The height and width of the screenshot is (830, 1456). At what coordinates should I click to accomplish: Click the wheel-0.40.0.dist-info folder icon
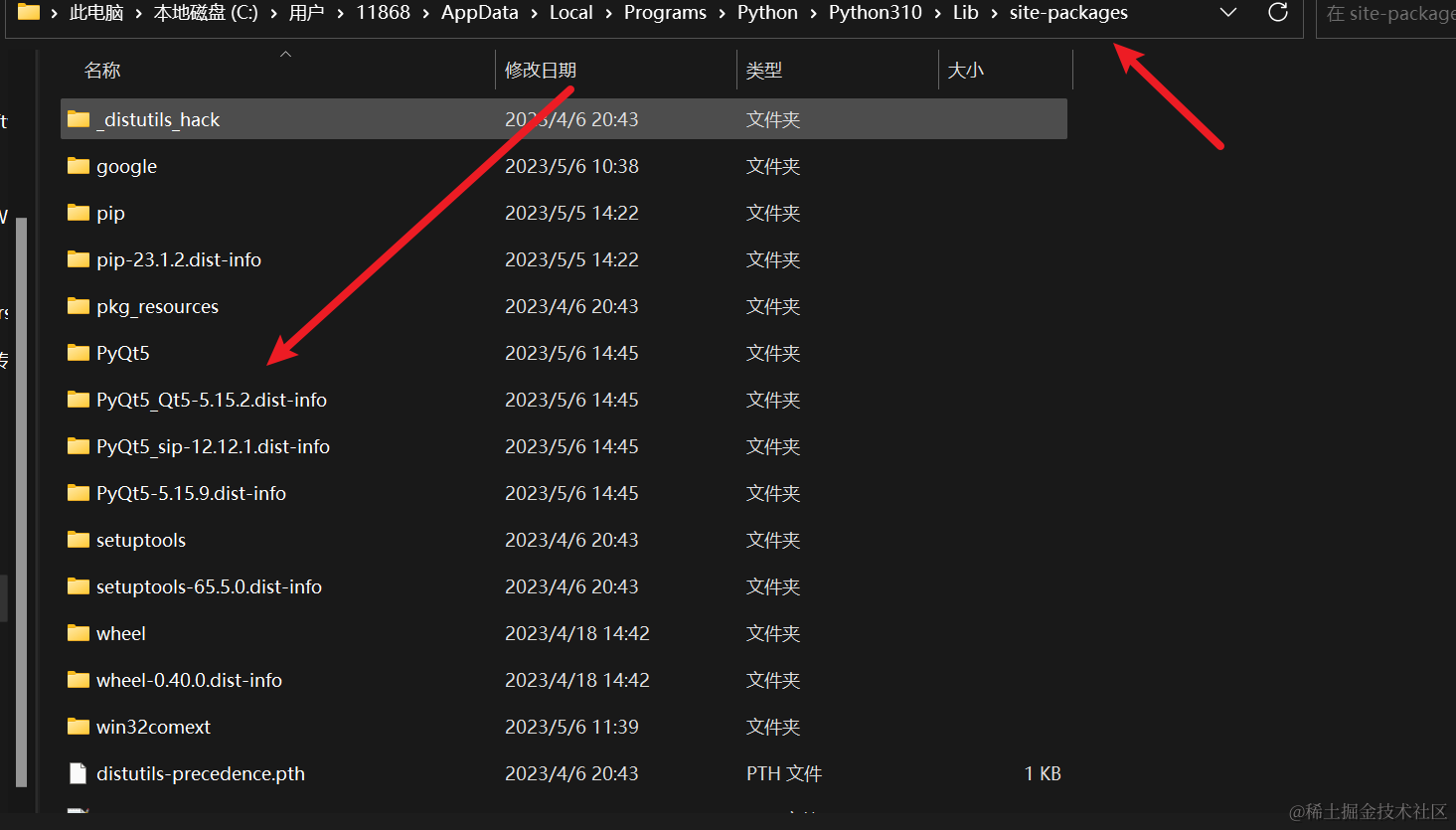(79, 680)
